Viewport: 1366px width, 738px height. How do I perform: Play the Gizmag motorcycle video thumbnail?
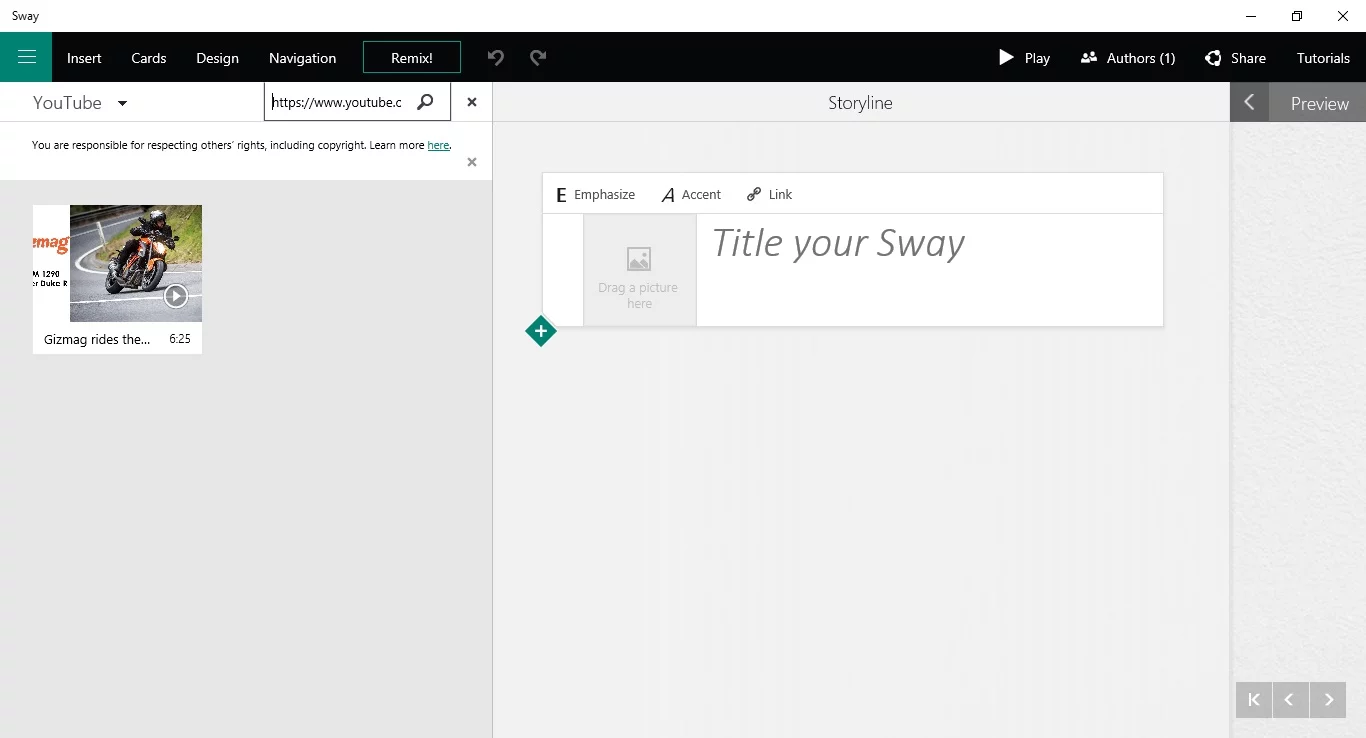pos(176,296)
